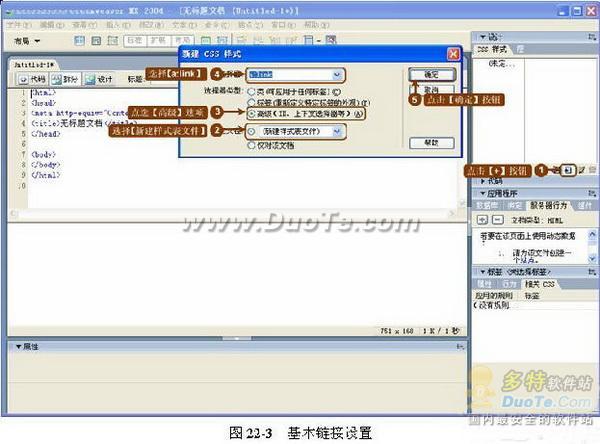Open the new style sheet file dropdown
Image resolution: width=600 pixels, height=444 pixels.
click(336, 131)
